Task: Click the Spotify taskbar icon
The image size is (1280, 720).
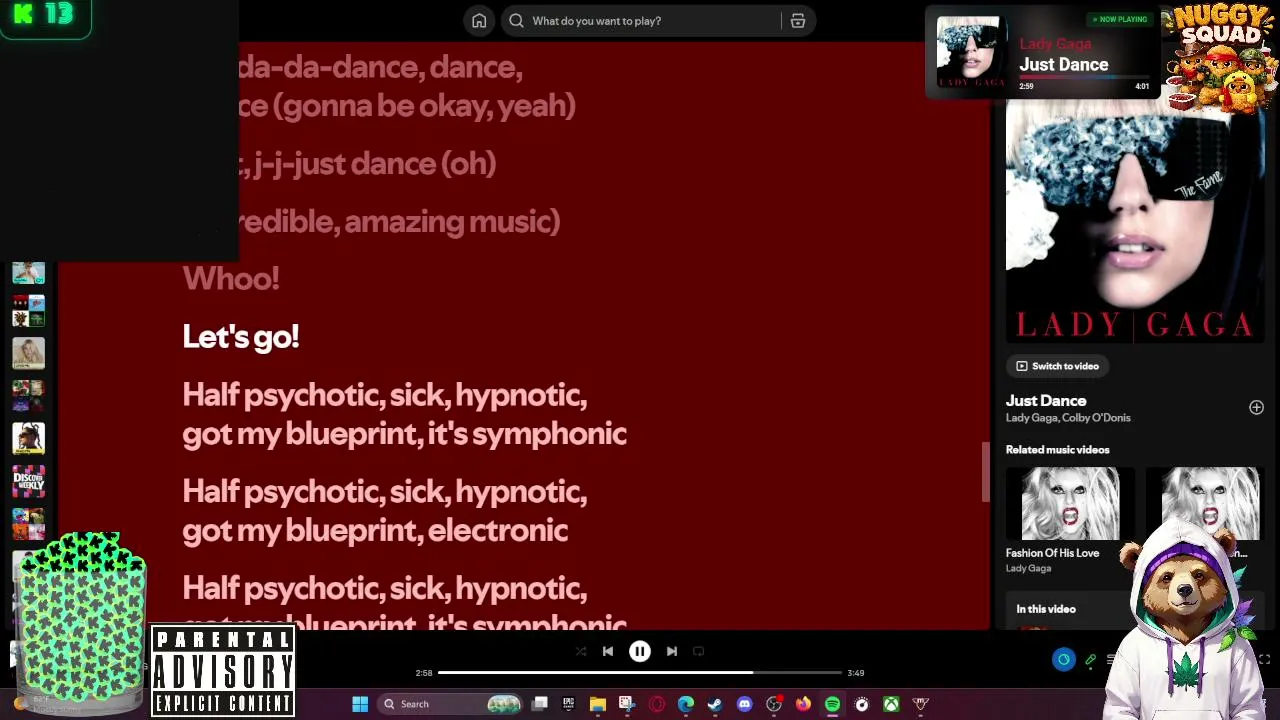Action: pos(832,704)
